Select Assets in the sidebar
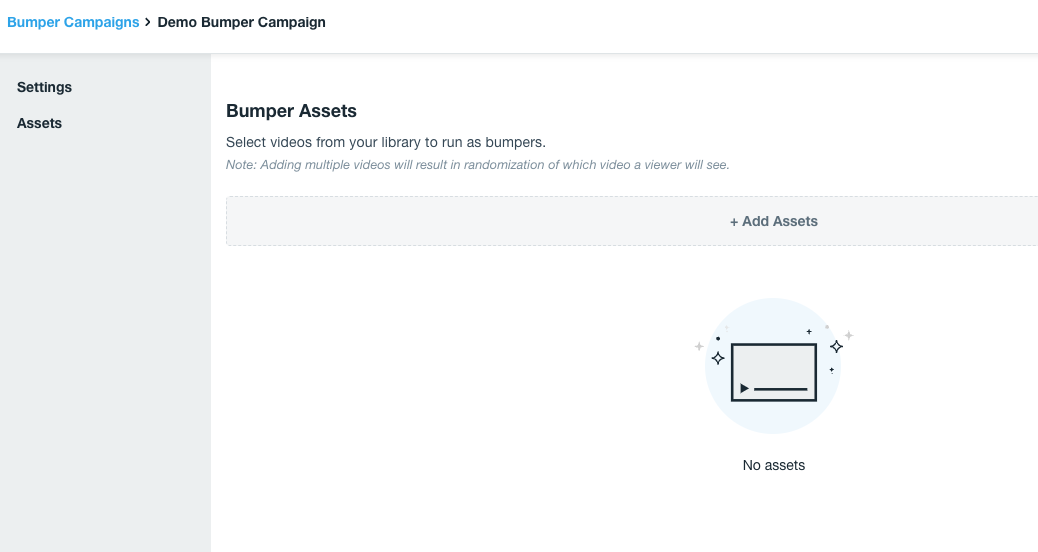Viewport: 1038px width, 552px height. click(x=39, y=123)
